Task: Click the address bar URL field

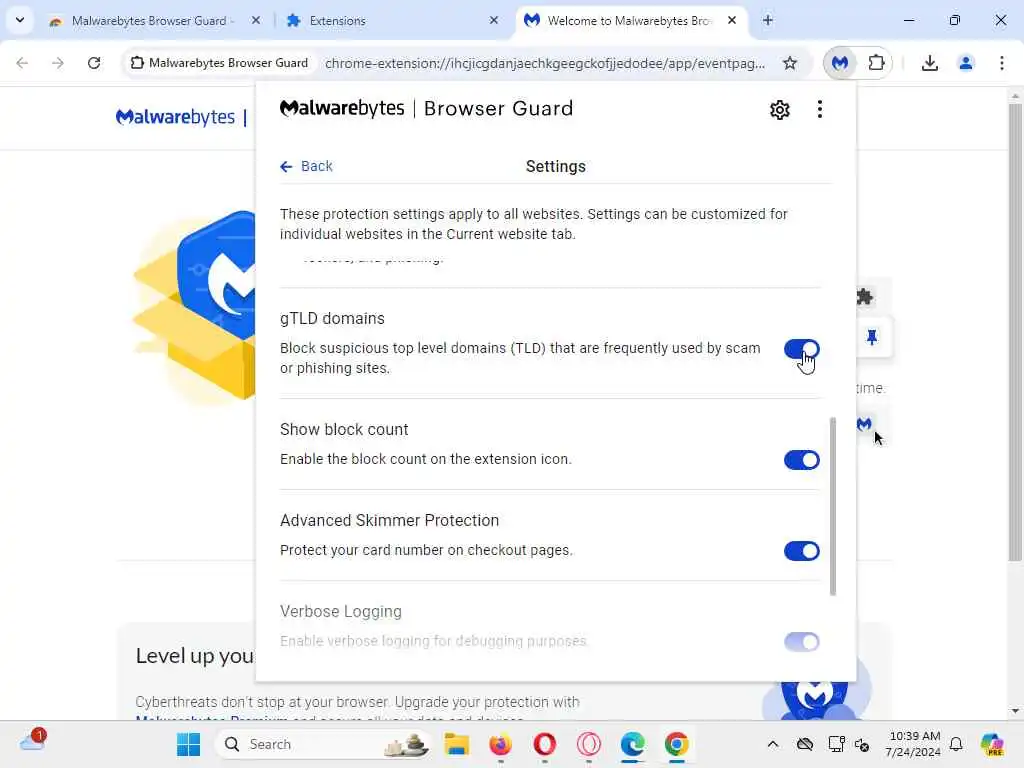Action: (545, 63)
